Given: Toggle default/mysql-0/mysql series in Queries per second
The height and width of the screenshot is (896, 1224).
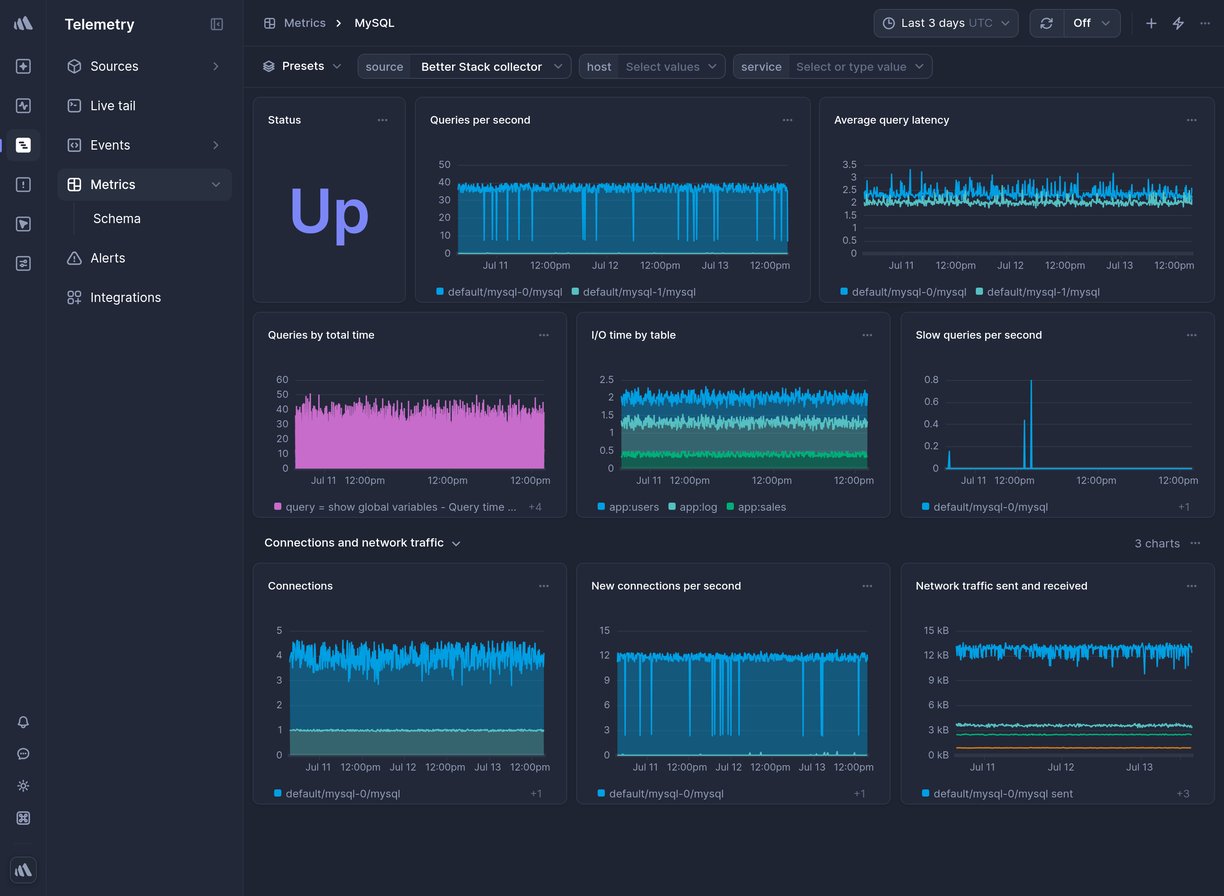Looking at the screenshot, I should pos(499,292).
